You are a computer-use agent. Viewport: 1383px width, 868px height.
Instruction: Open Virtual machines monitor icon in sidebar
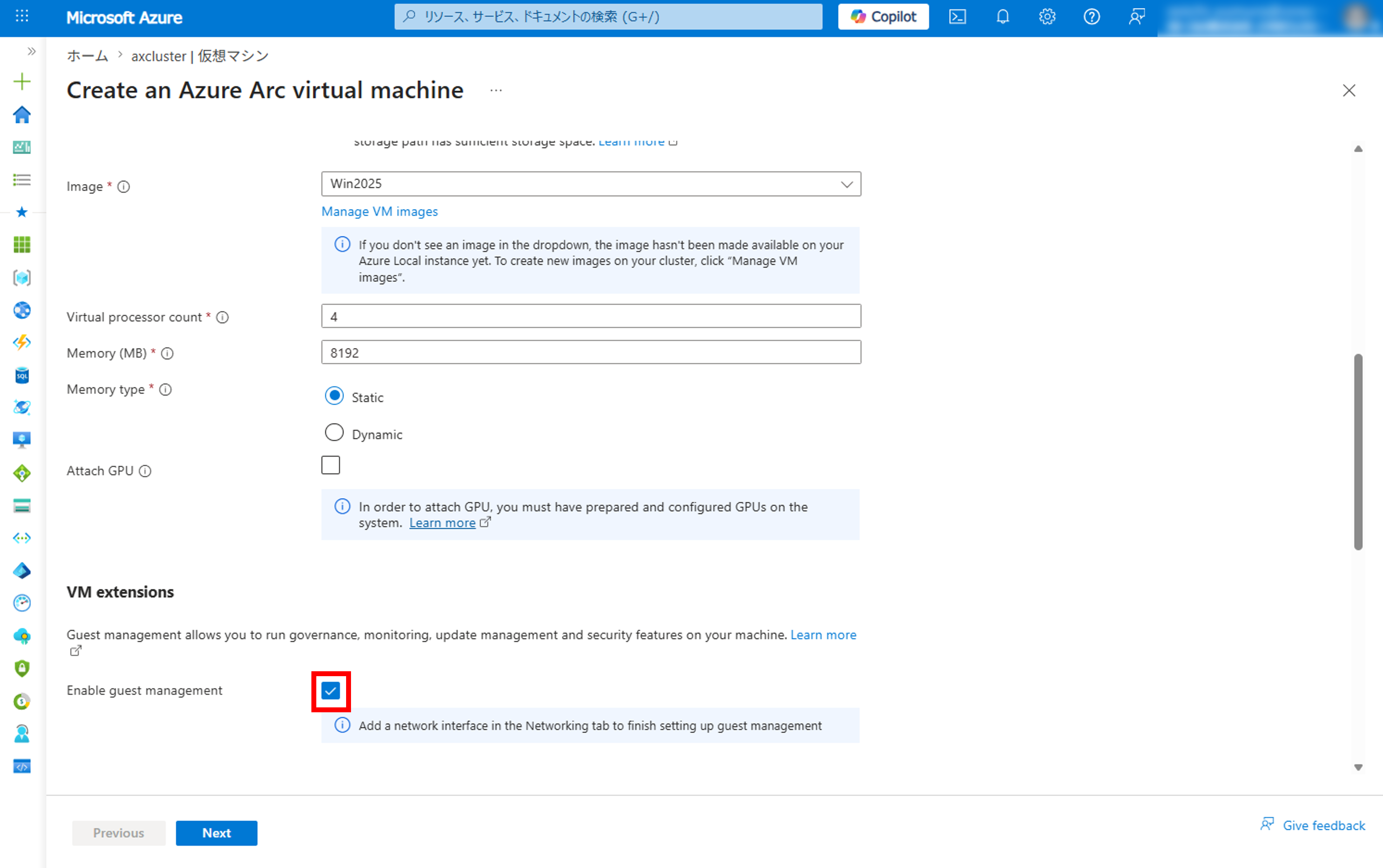(x=22, y=440)
